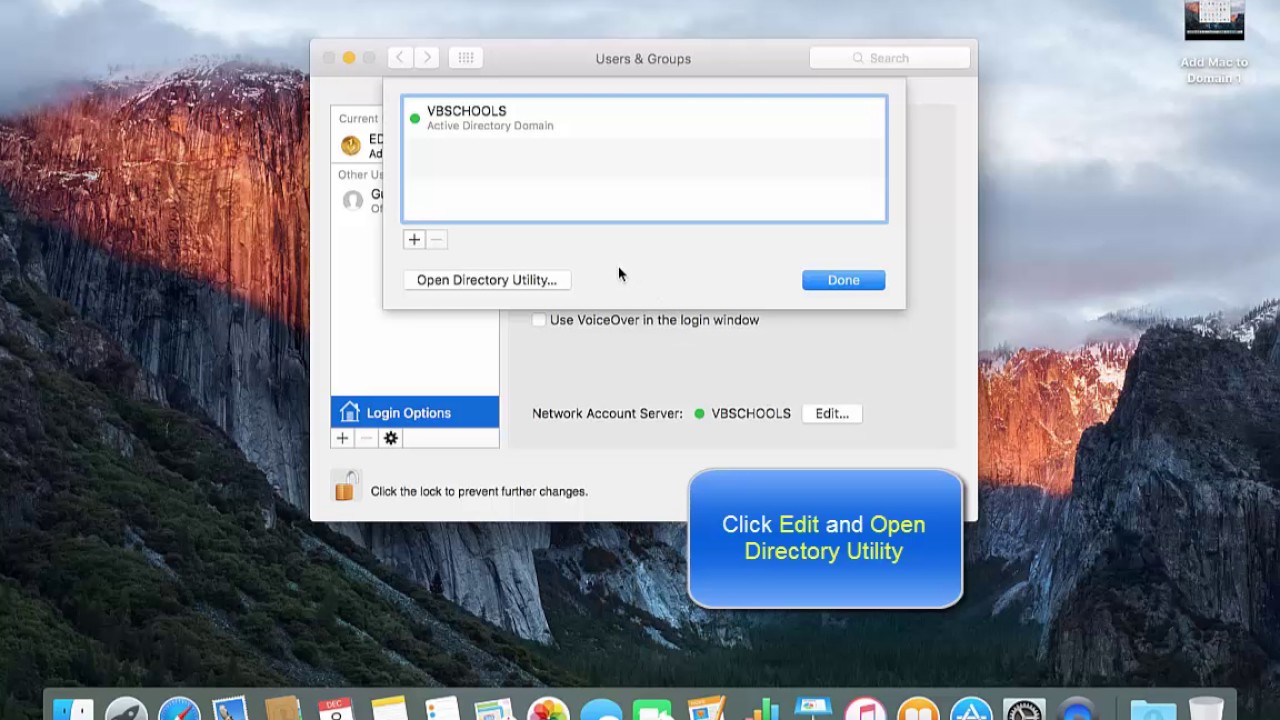Screen dimensions: 1280x720
Task: Toggle Use VoiceOver in the login window
Action: click(x=539, y=320)
